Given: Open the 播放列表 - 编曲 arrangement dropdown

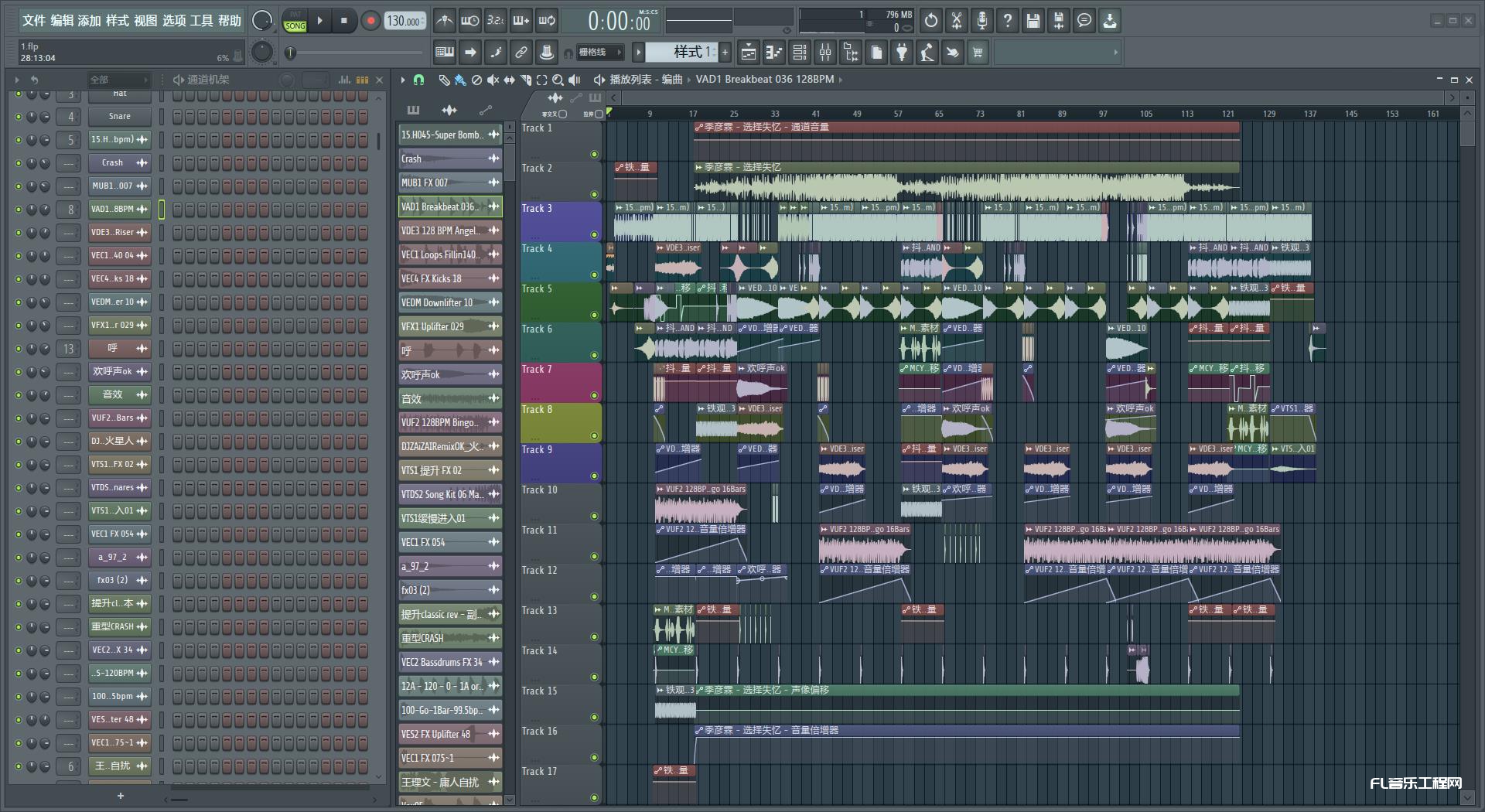Looking at the screenshot, I should [646, 80].
